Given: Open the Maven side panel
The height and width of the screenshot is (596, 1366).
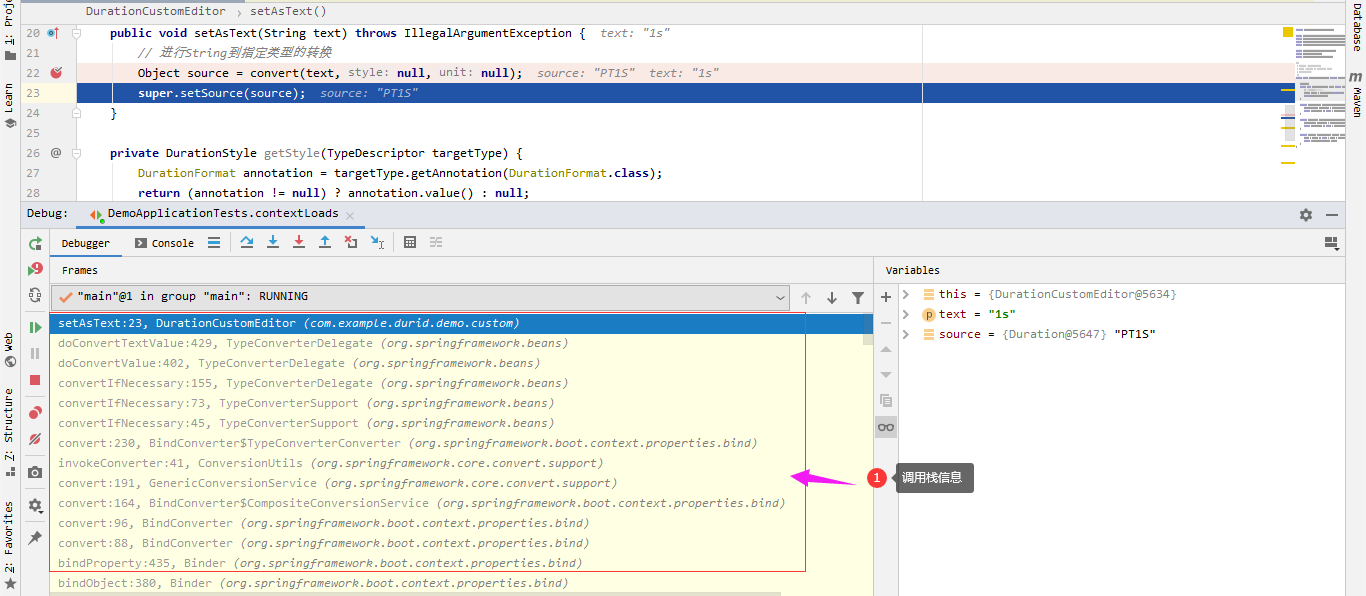Looking at the screenshot, I should coord(1356,96).
